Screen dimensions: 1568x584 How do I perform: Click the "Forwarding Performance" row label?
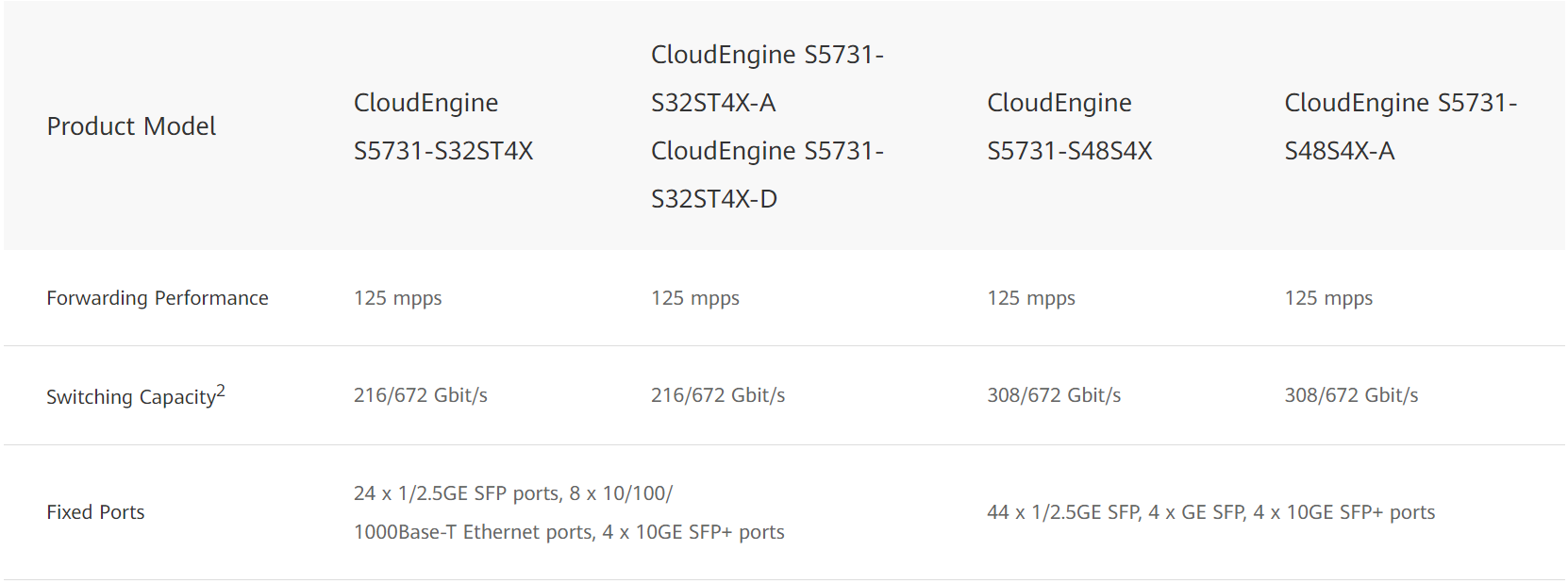click(158, 298)
